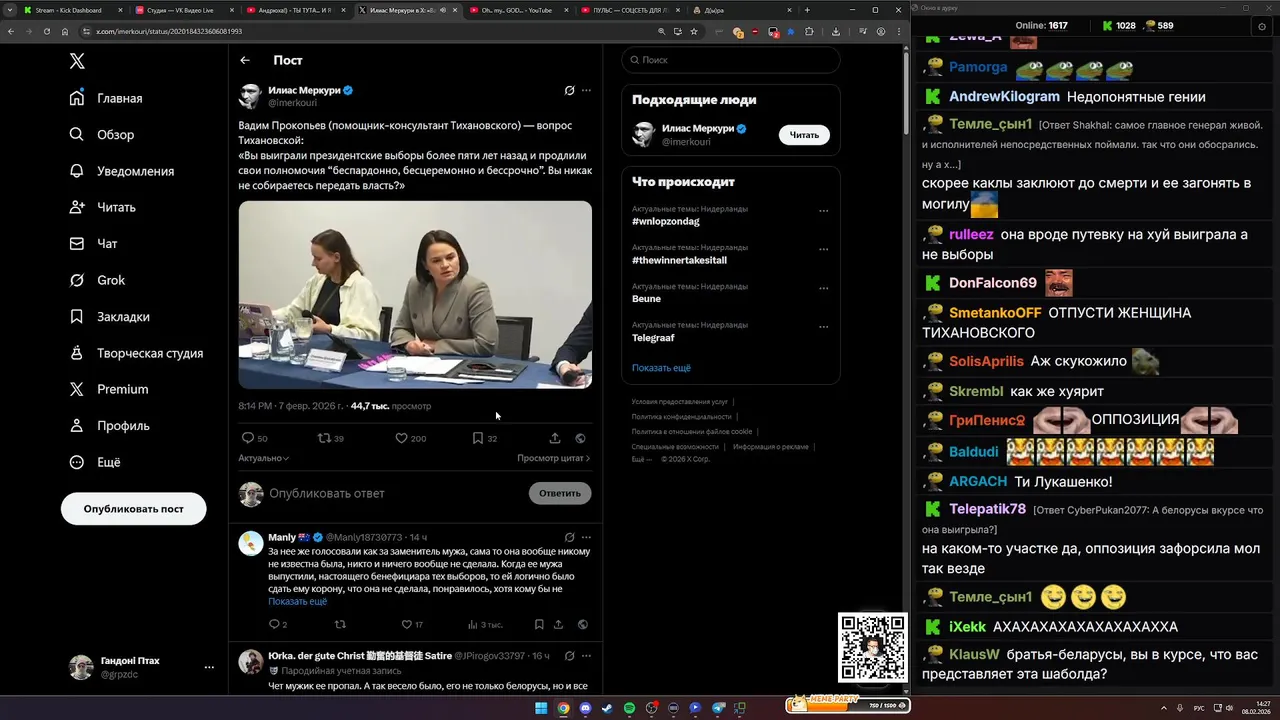This screenshot has height=720, width=1280.
Task: Click the Поиск search box
Action: [731, 60]
